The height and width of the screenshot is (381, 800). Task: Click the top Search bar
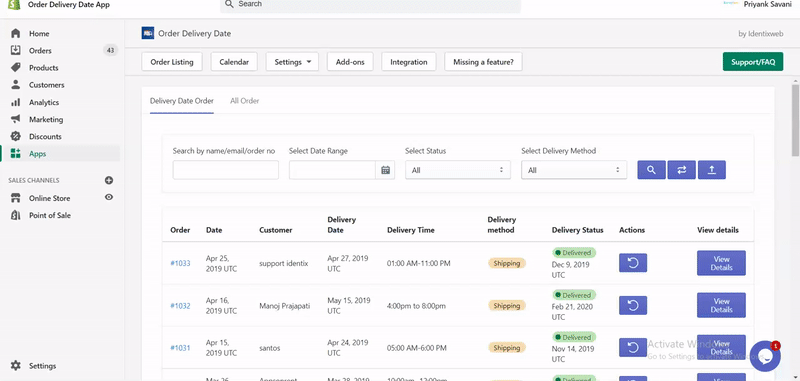[x=370, y=5]
